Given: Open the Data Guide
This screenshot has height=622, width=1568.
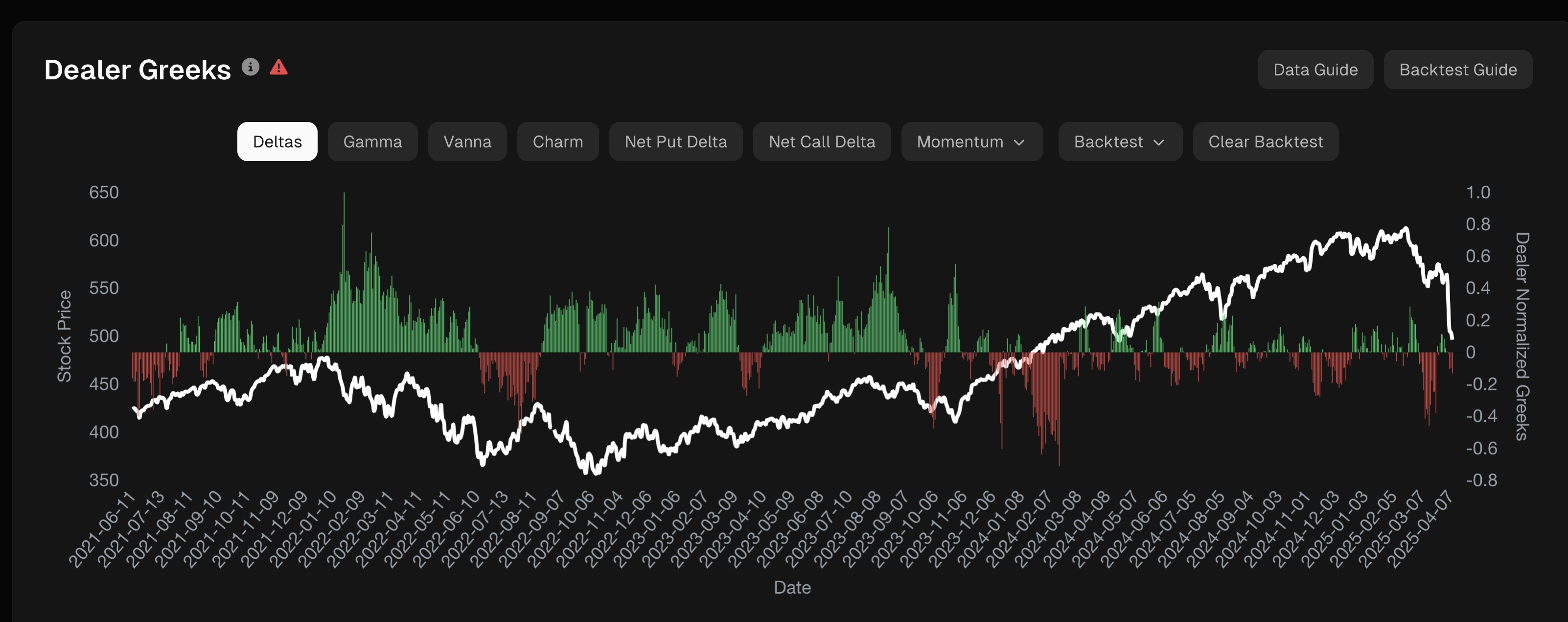Looking at the screenshot, I should pos(1315,70).
